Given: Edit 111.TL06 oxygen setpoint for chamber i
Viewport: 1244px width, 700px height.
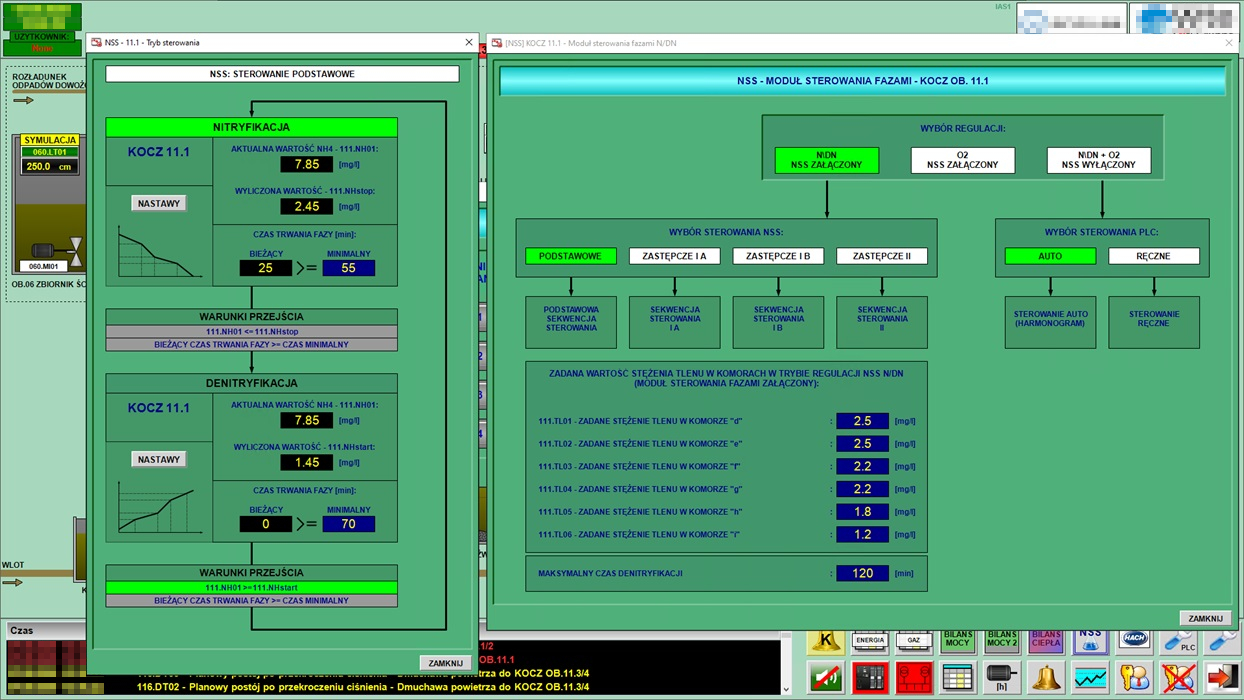Looking at the screenshot, I should point(862,534).
